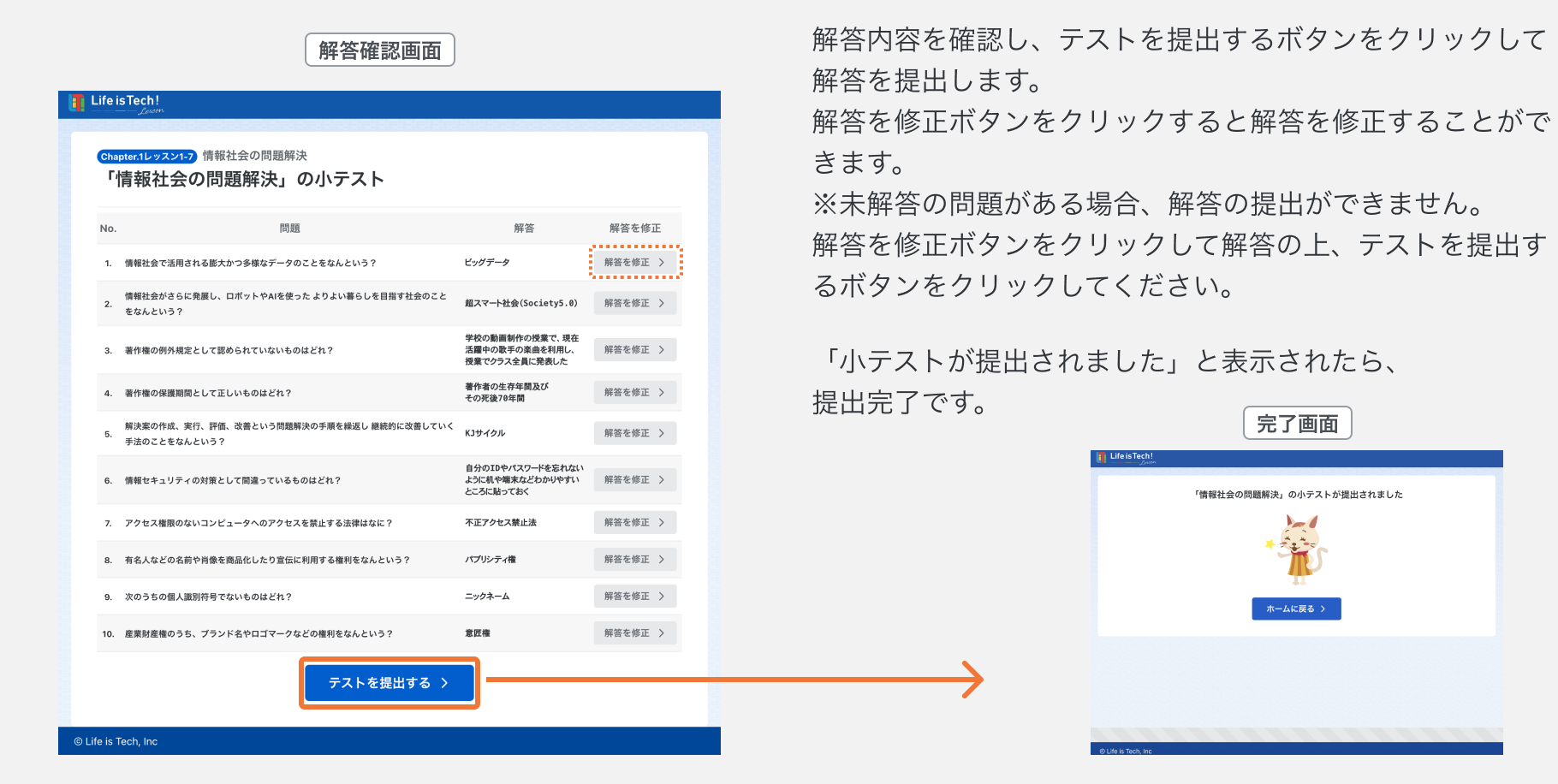Click 解答を修正 for question 9 (ニックネーム)
The image size is (1558, 784).
coord(635,597)
